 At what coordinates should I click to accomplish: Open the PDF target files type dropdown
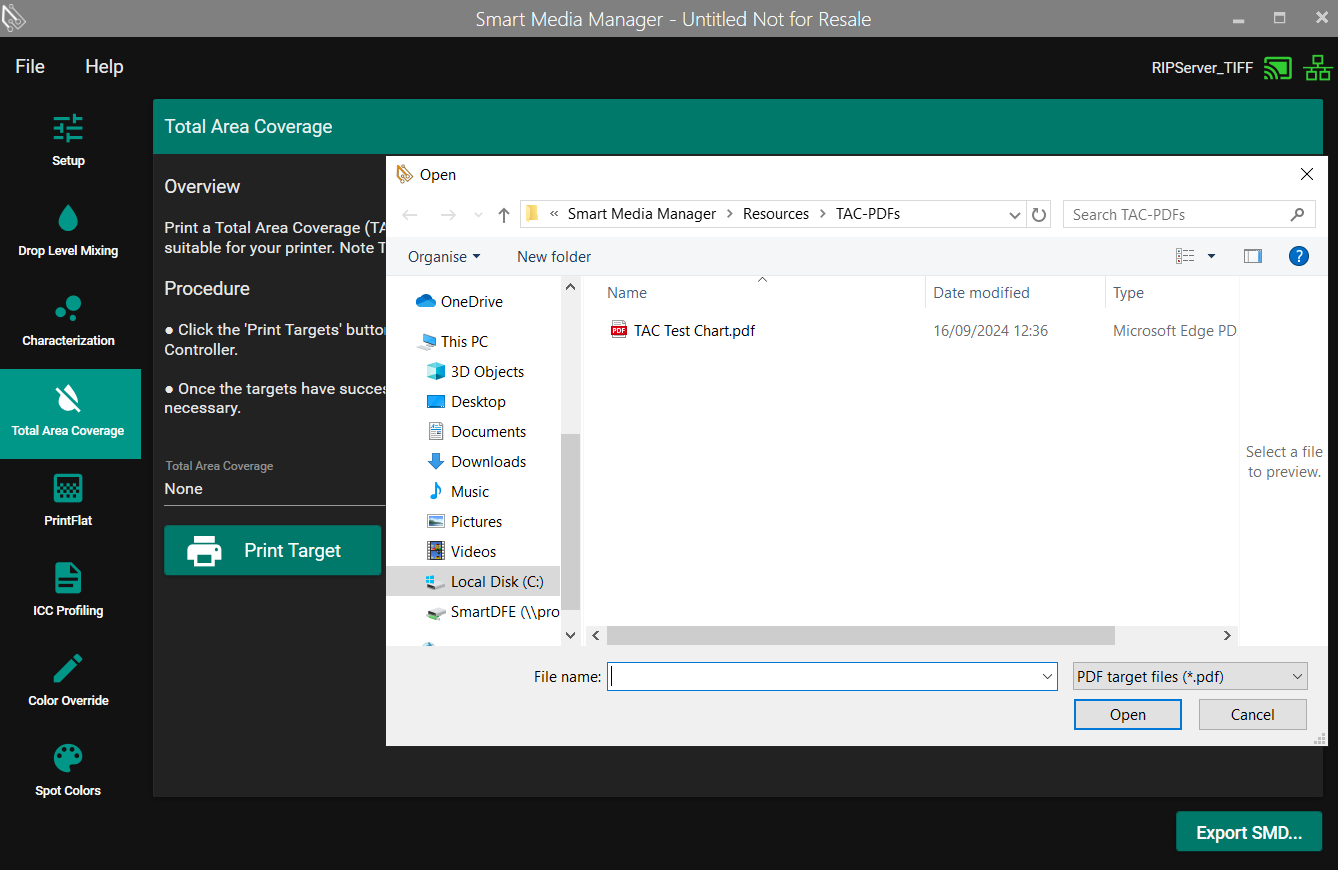click(1190, 677)
